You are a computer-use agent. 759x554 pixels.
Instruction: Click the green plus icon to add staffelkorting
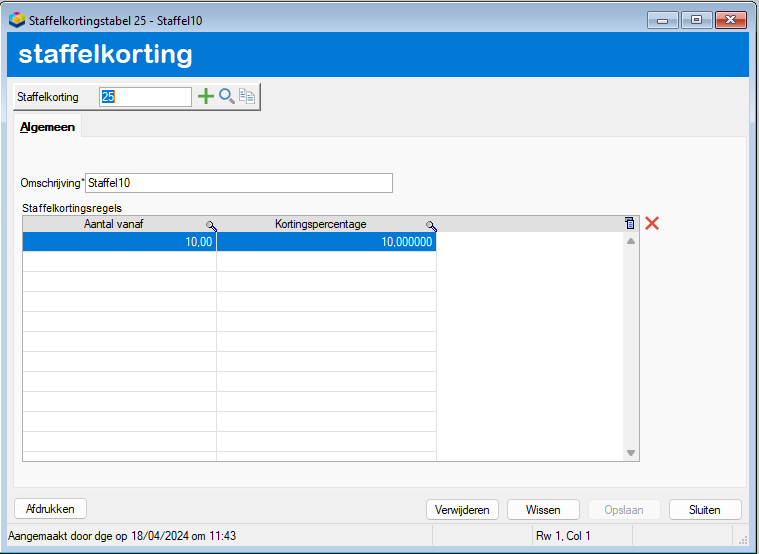tap(206, 96)
